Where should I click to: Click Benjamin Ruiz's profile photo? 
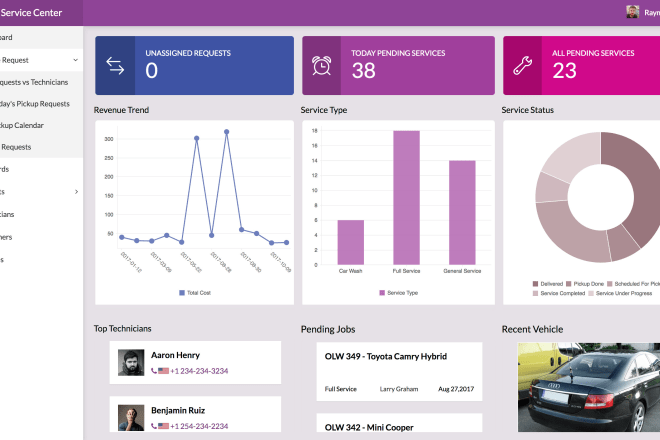[x=132, y=417]
